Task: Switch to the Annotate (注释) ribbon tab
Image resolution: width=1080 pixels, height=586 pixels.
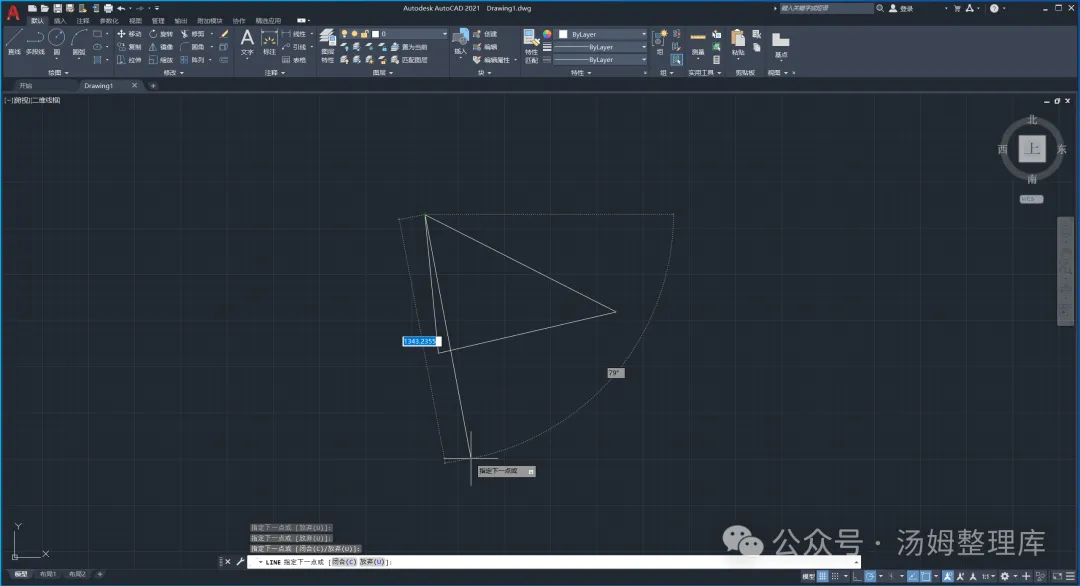Action: 83,21
